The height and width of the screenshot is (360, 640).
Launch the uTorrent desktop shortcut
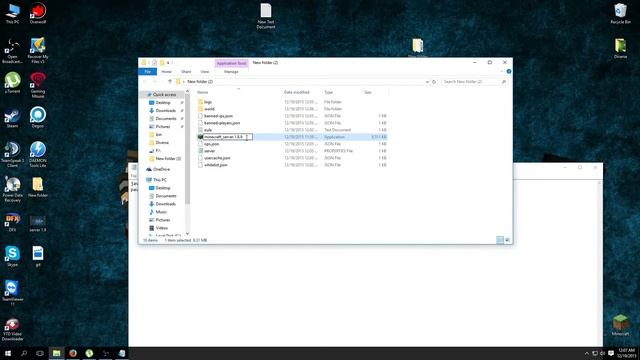12,83
